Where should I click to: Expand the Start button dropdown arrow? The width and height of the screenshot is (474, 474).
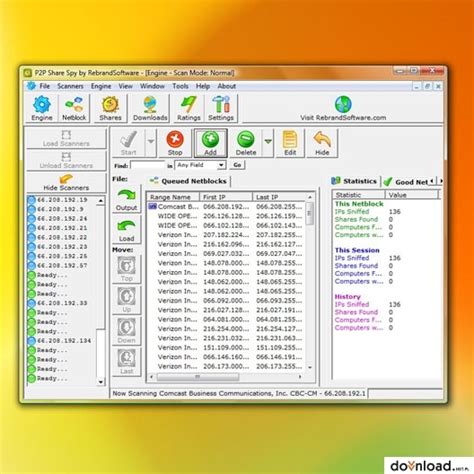[x=151, y=143]
